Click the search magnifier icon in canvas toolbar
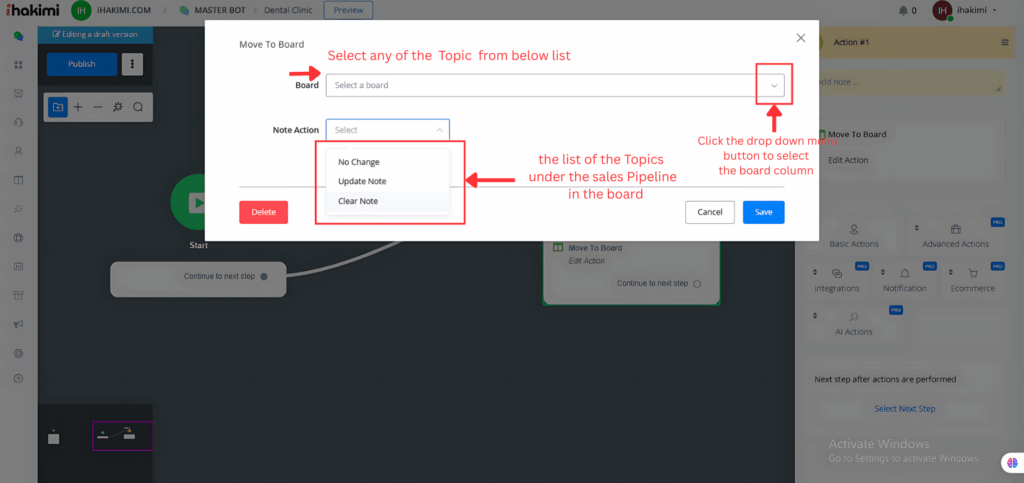1024x483 pixels. tap(138, 107)
